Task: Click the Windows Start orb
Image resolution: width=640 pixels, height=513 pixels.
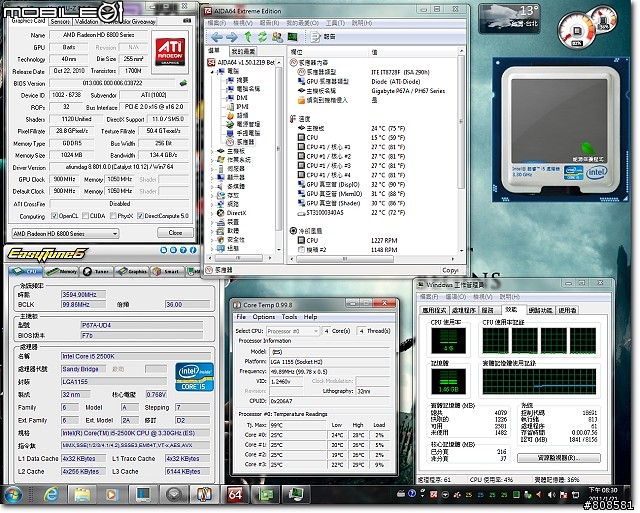Action: (13, 495)
